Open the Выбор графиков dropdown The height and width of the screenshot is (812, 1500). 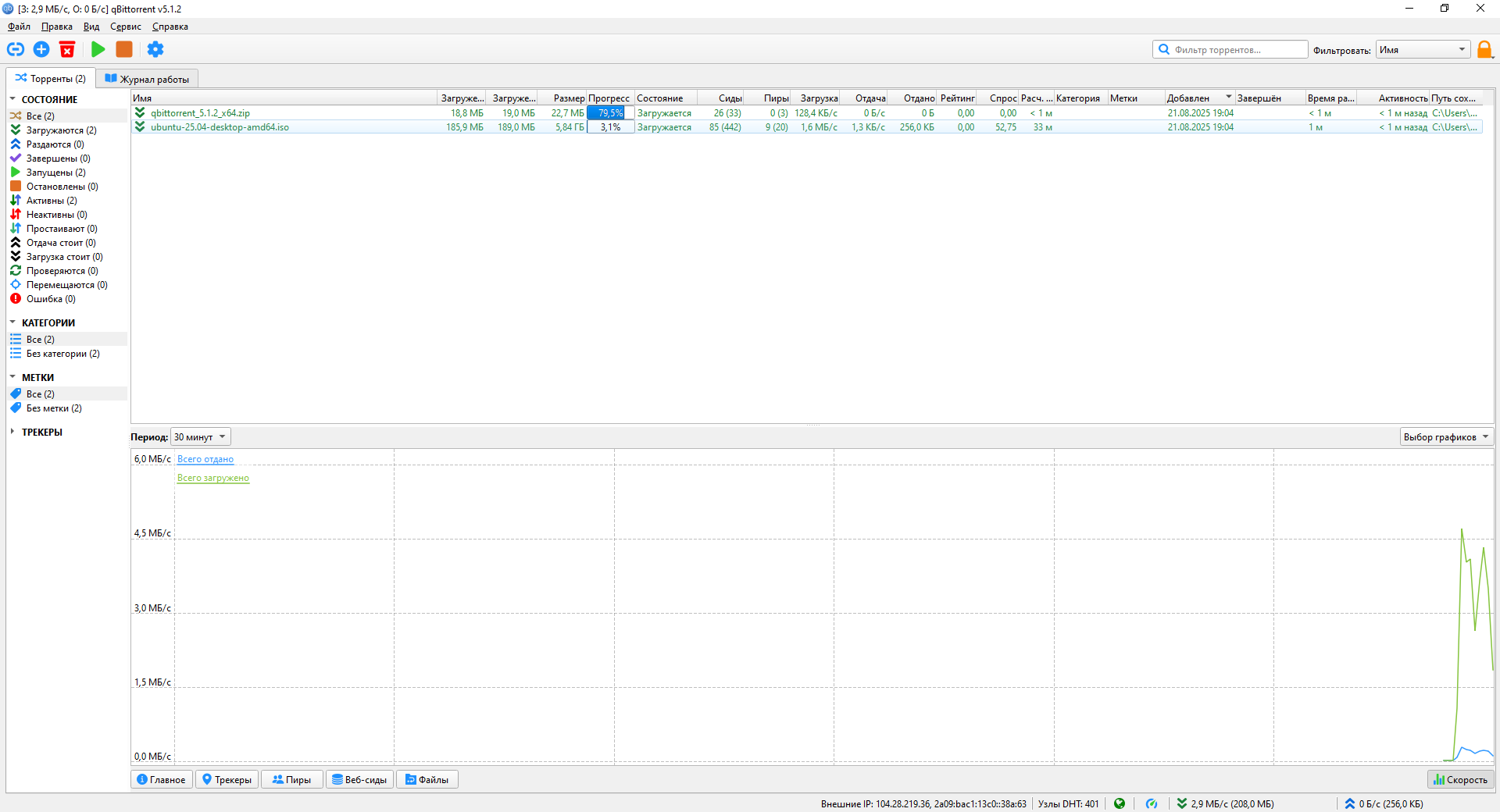(1446, 437)
